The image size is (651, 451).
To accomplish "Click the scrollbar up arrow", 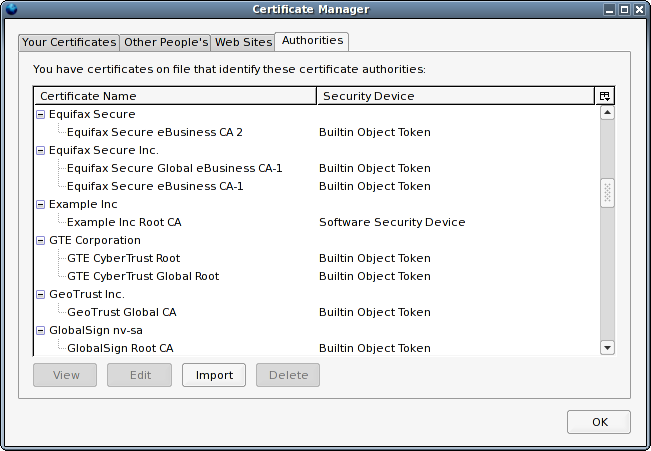I will coord(607,113).
